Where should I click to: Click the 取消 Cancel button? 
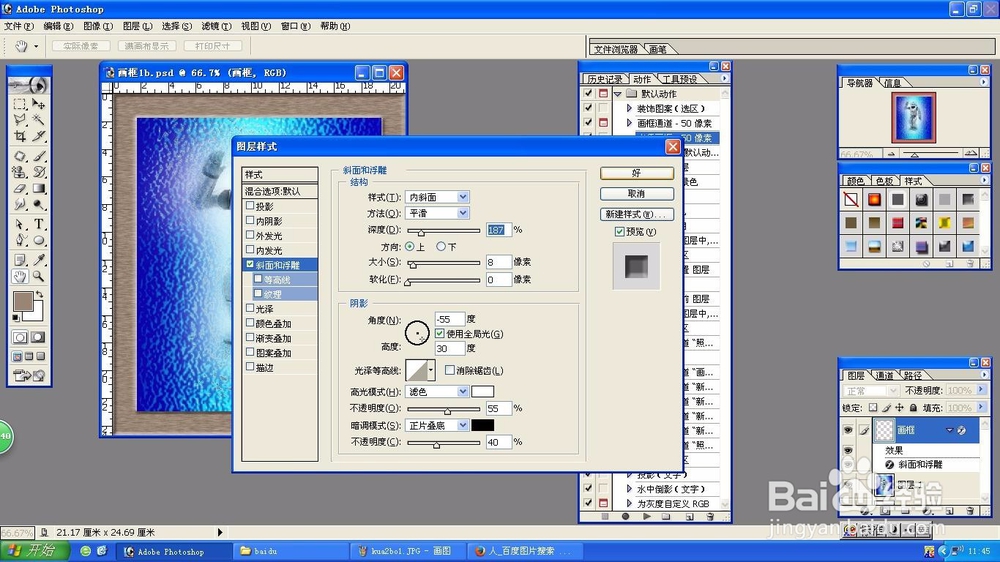click(636, 193)
